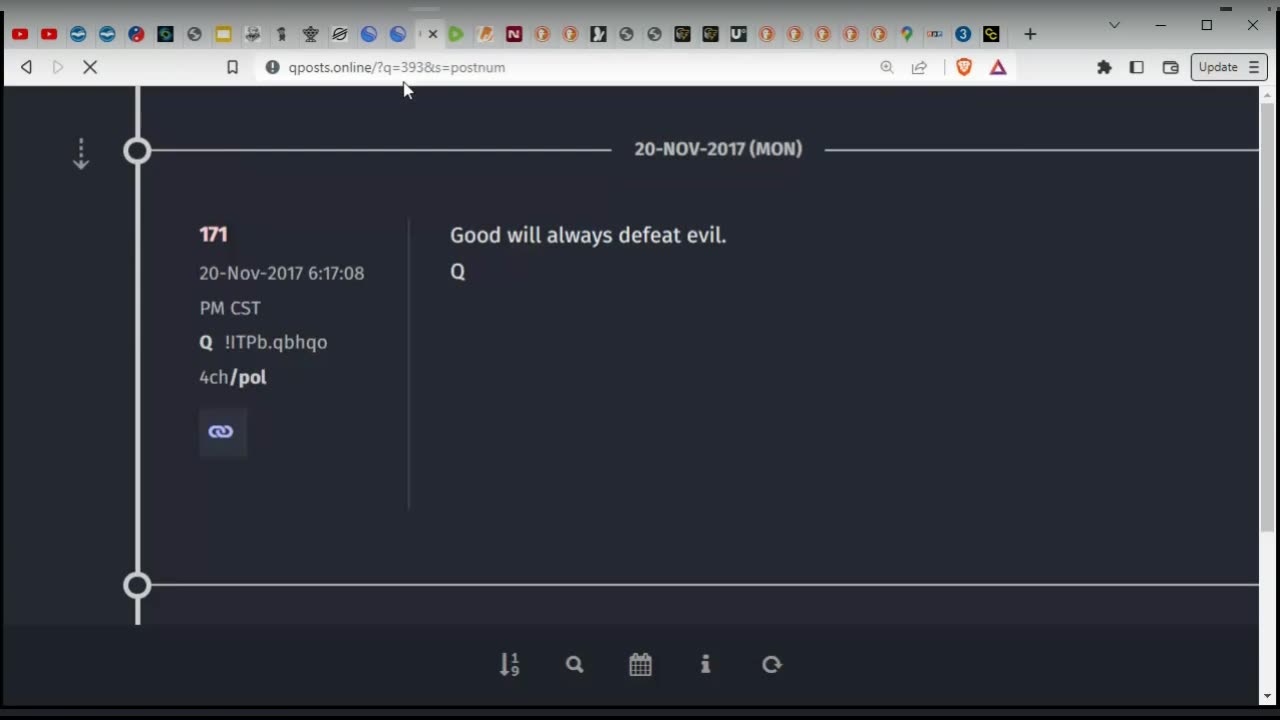Open a new tab with the plus button

(x=1030, y=34)
